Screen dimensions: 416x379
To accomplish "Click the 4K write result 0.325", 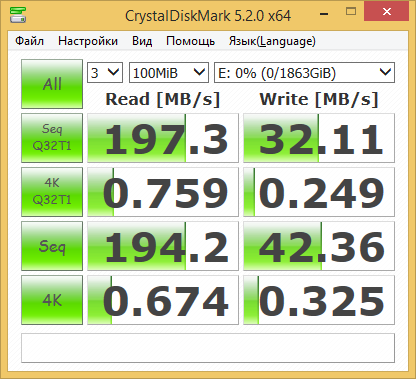I will pyautogui.click(x=319, y=300).
